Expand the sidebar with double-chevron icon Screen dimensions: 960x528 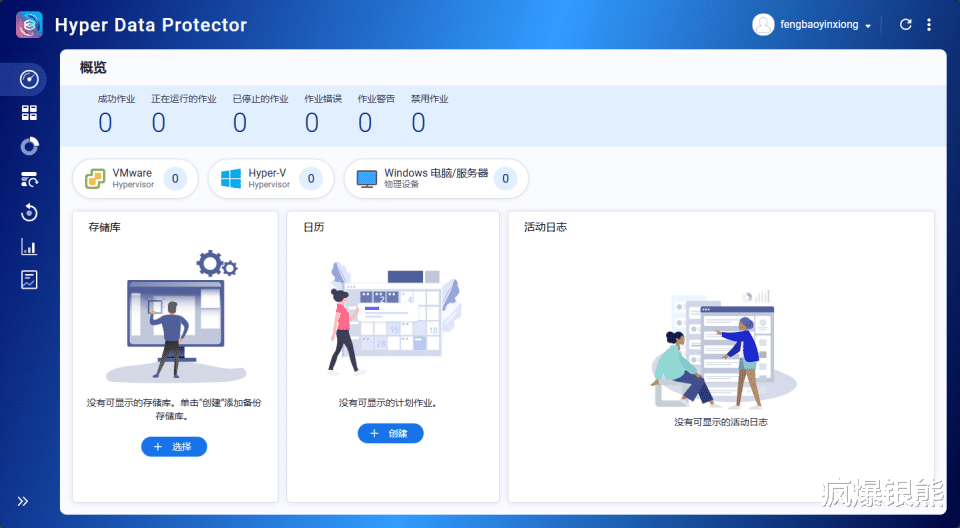point(23,501)
